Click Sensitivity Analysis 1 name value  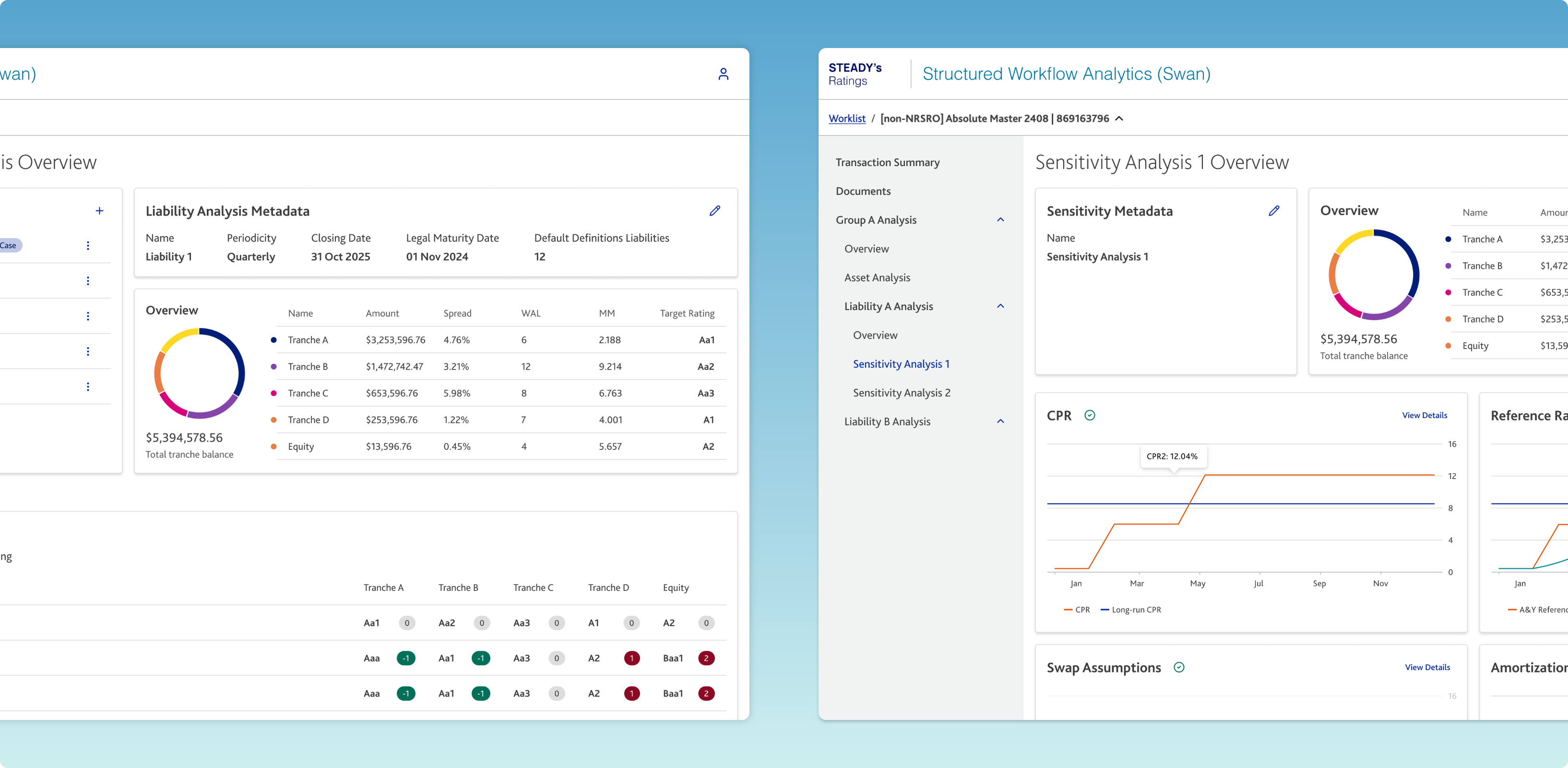click(1097, 257)
